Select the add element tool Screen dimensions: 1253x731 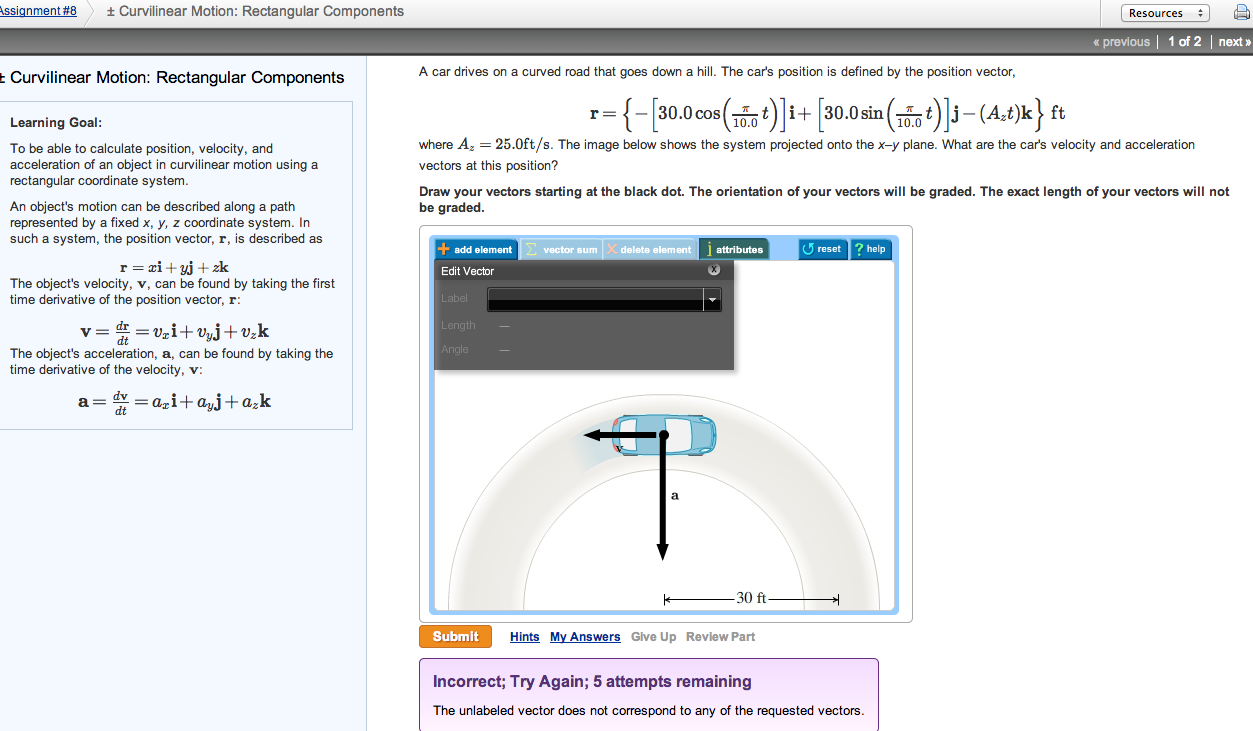pos(475,249)
